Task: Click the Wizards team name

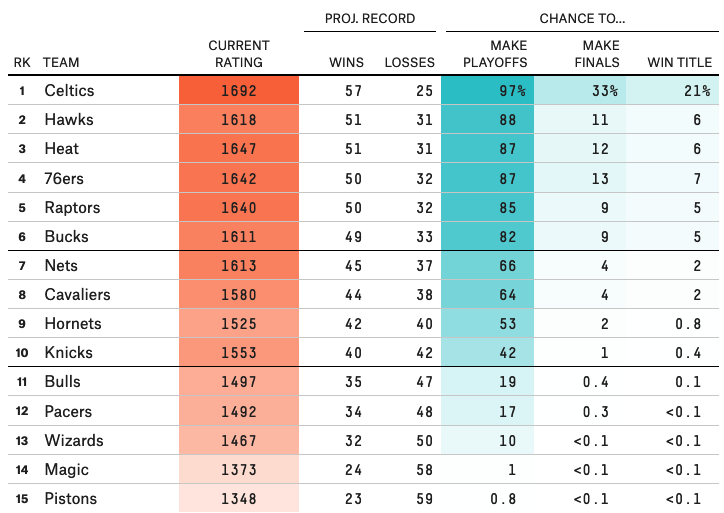Action: 72,441
